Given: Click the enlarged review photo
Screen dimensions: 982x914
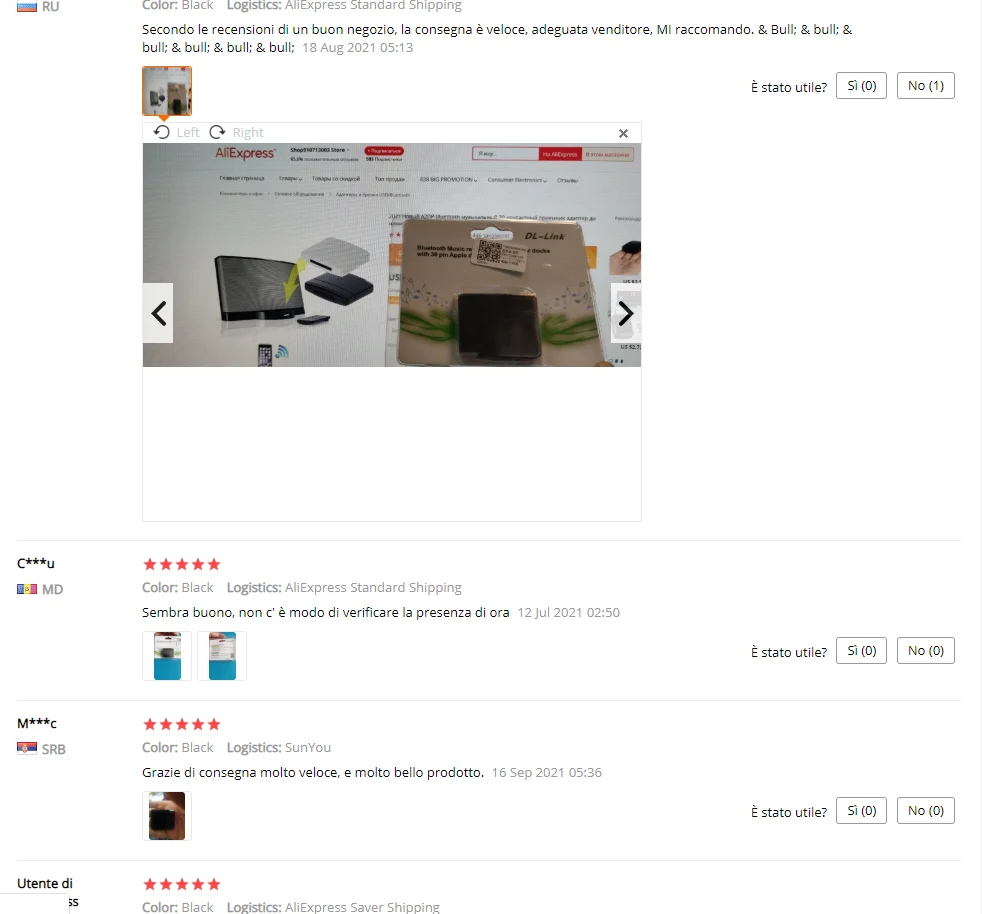Looking at the screenshot, I should point(392,255).
